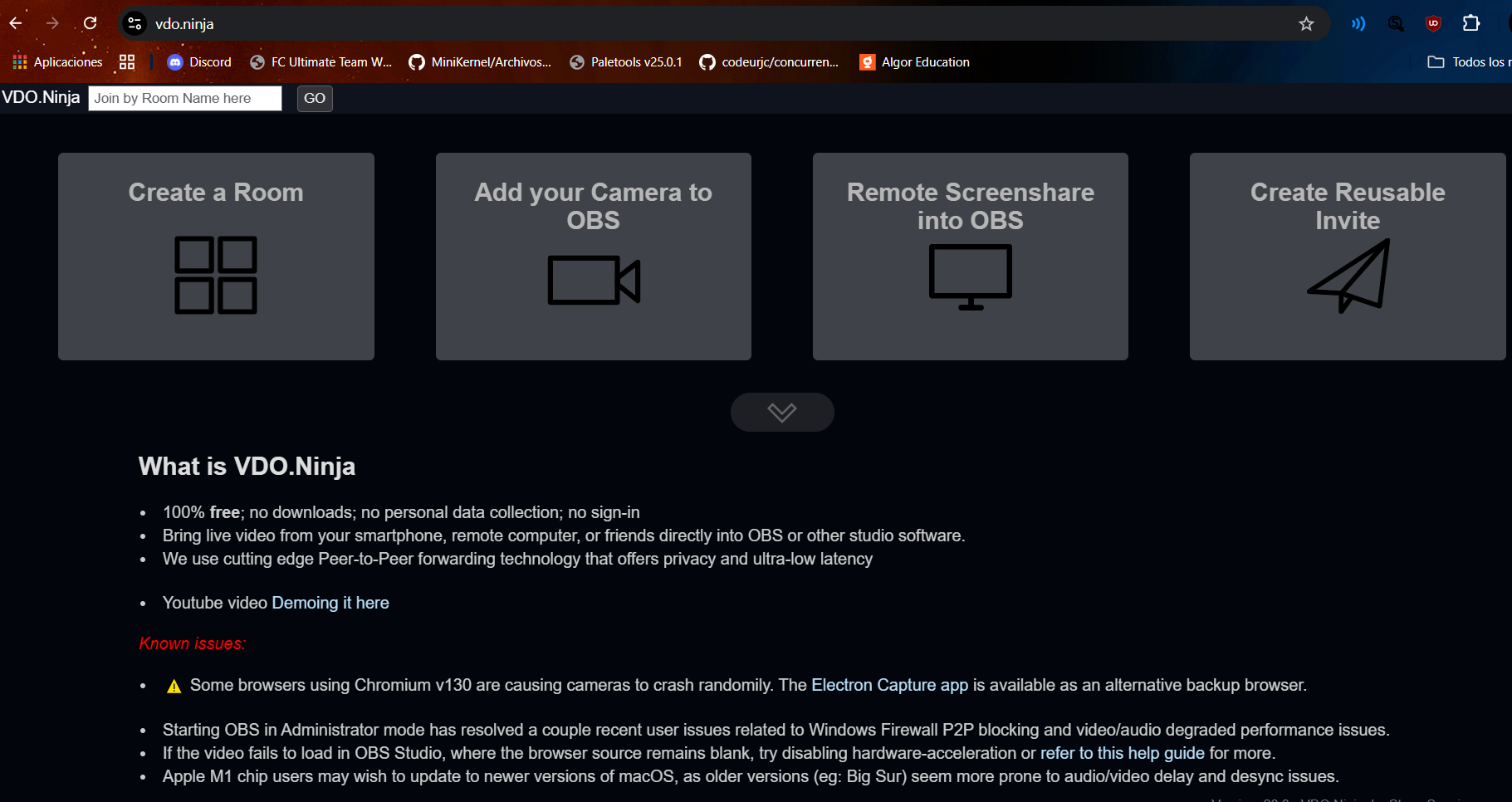Image resolution: width=1512 pixels, height=802 pixels.
Task: Click the browser back arrow
Action: pos(16,23)
